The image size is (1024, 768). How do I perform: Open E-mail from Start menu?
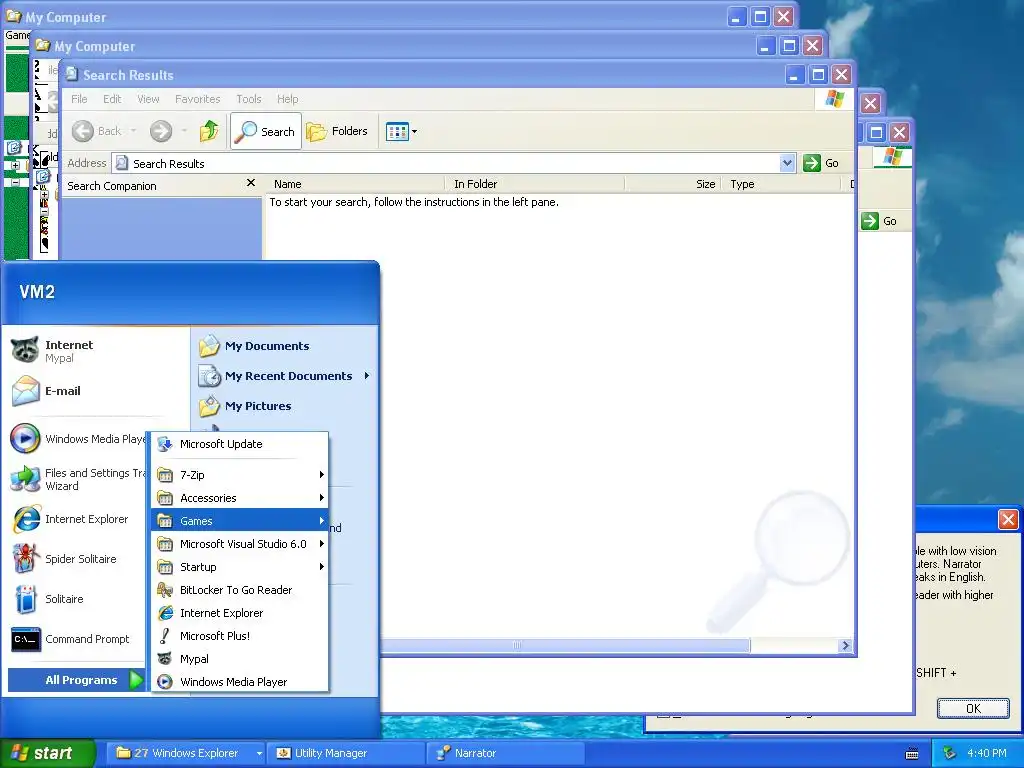[46, 391]
